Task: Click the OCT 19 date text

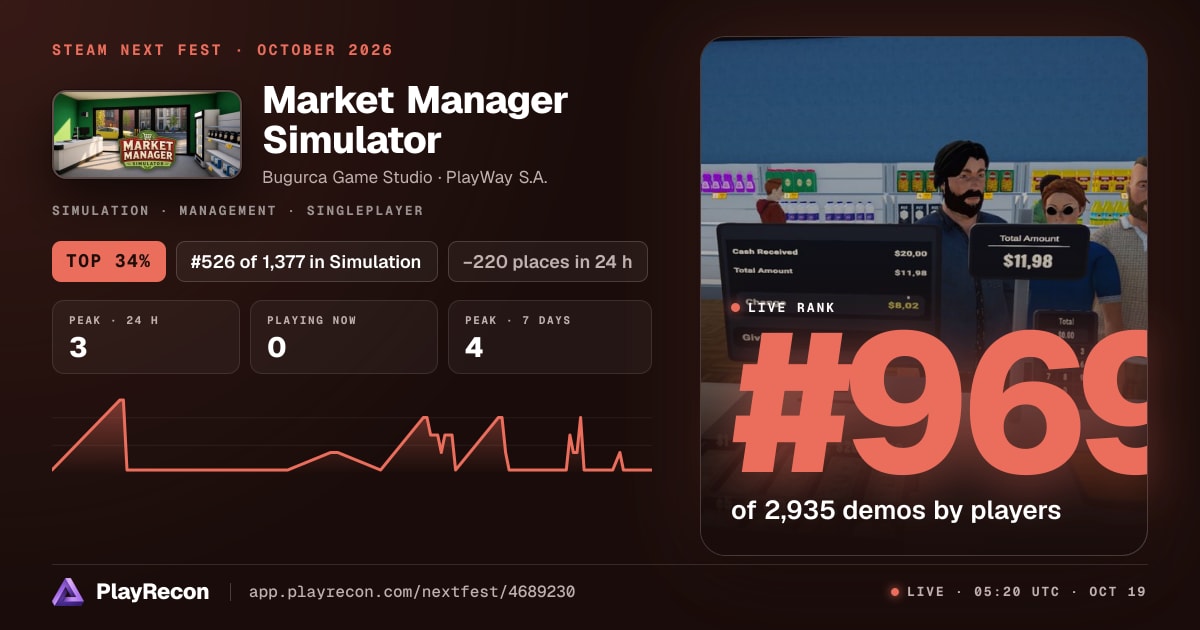Action: tap(1119, 592)
